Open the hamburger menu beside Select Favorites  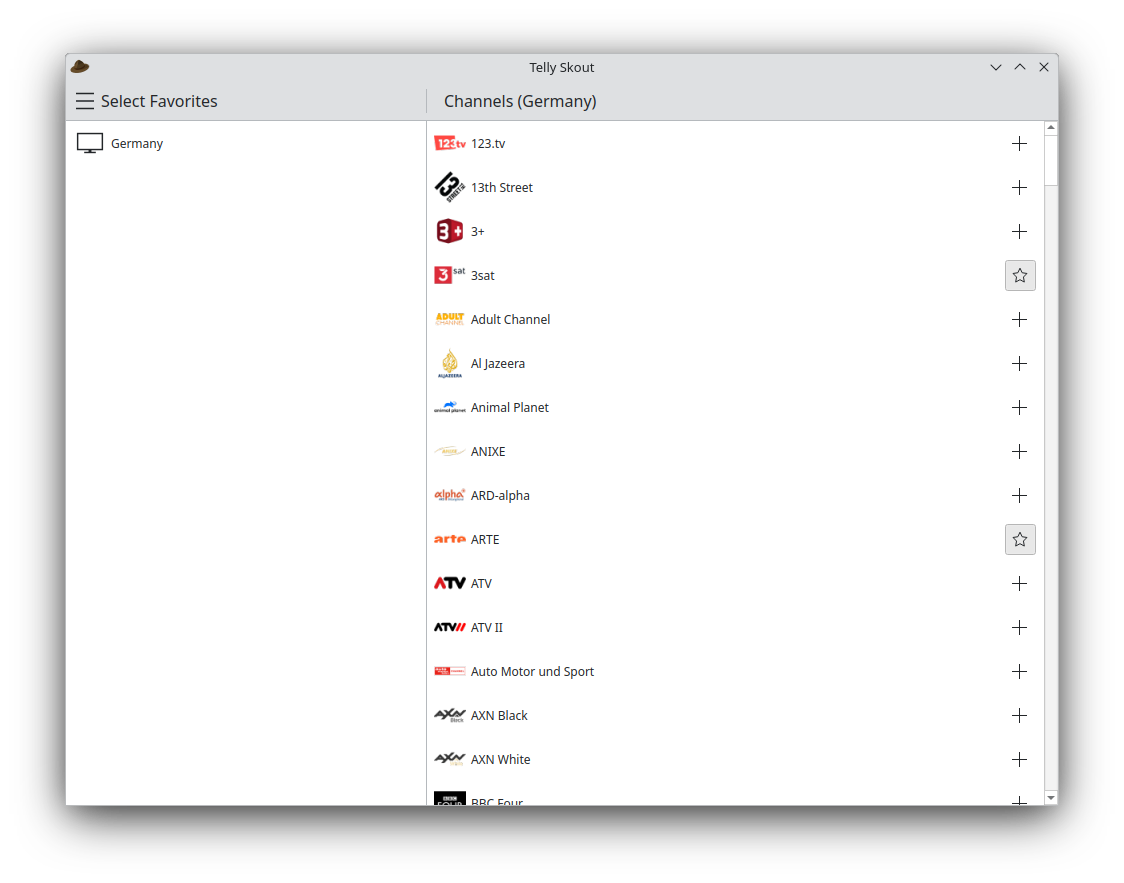[x=85, y=101]
